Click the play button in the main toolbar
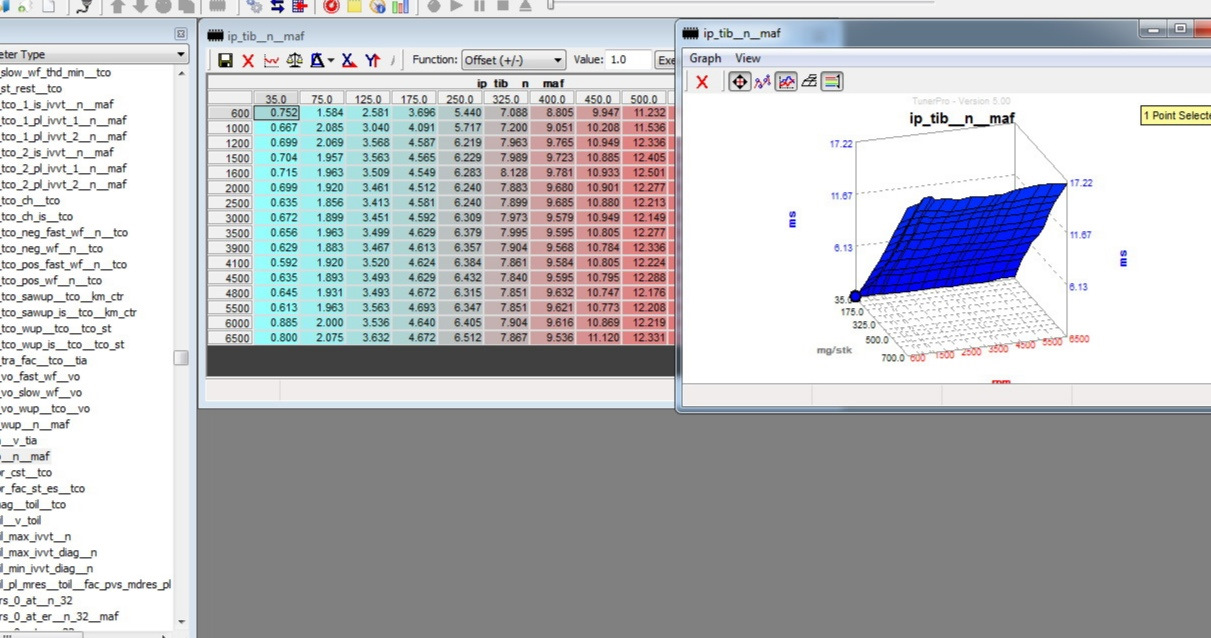The image size is (1211, 638). coord(457,6)
